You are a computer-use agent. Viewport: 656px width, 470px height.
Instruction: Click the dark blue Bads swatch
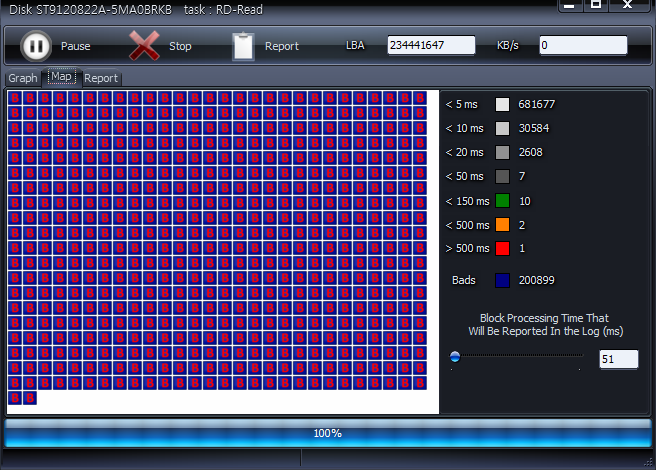tap(503, 280)
